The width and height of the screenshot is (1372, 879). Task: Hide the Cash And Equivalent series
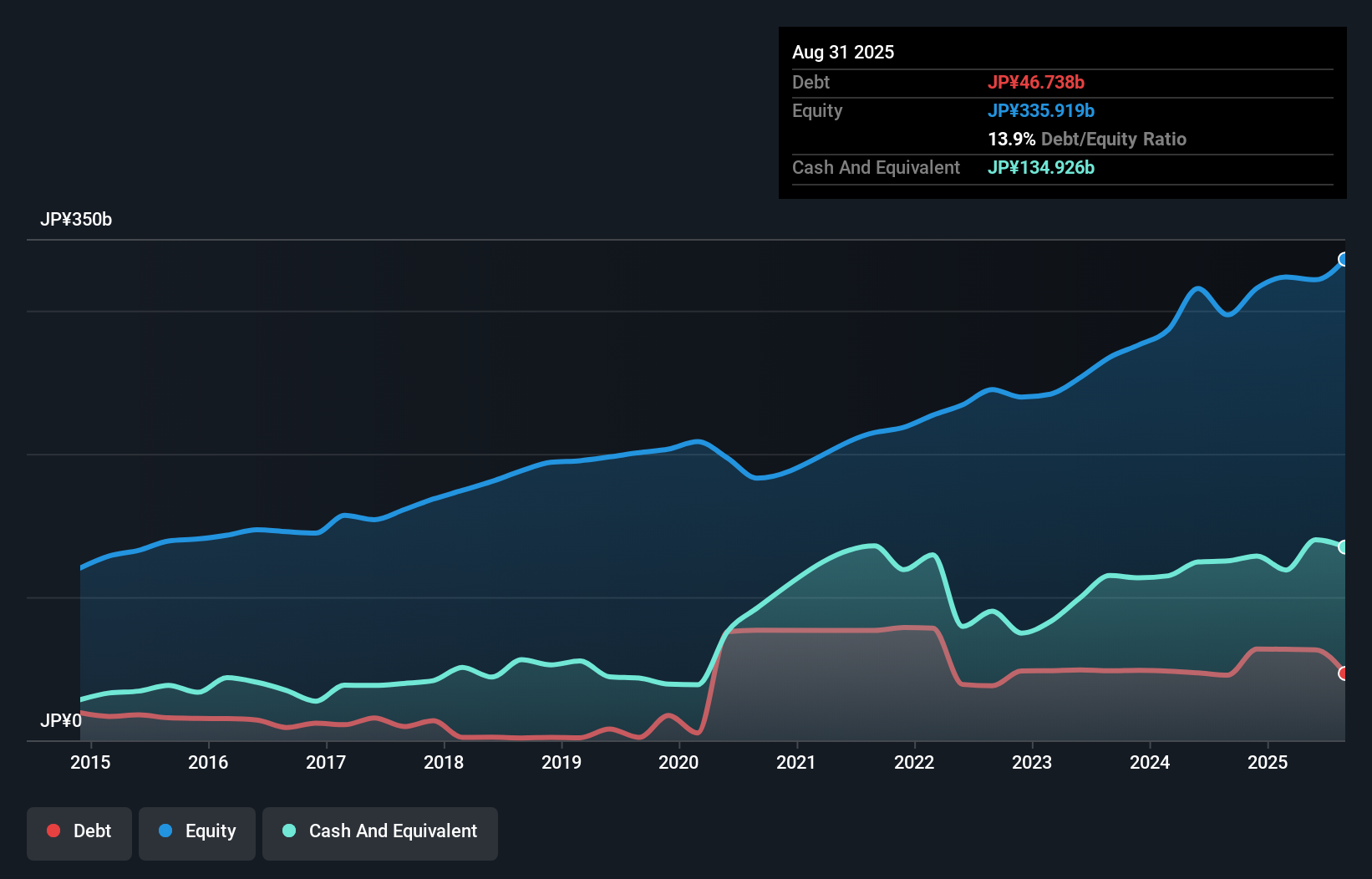(380, 832)
